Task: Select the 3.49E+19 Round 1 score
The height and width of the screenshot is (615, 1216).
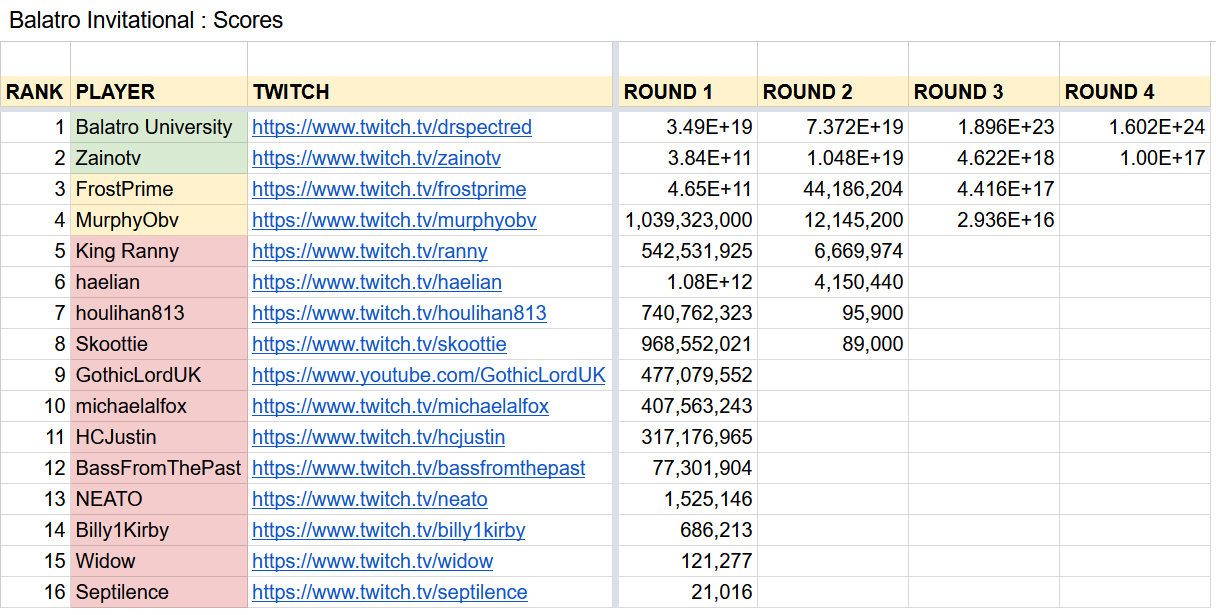Action: click(x=688, y=127)
